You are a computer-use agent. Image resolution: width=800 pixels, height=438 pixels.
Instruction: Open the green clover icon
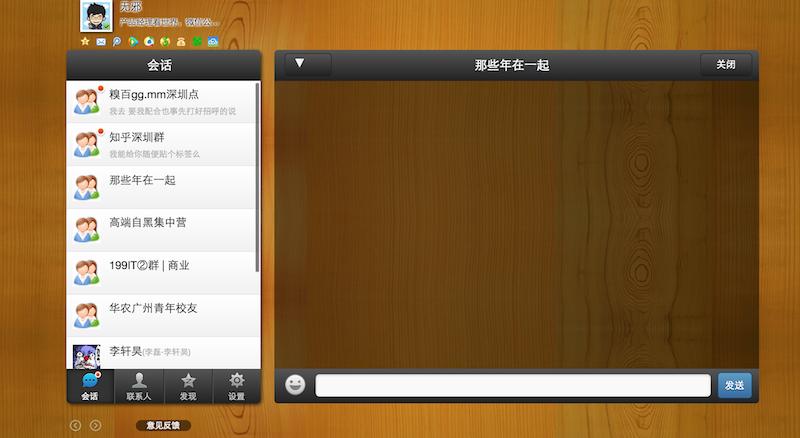197,41
